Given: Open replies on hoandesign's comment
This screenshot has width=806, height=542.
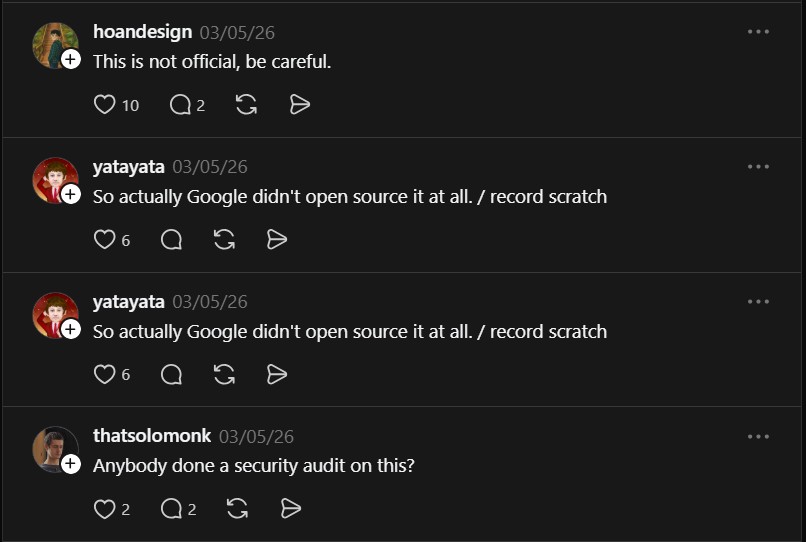Looking at the screenshot, I should click(180, 104).
